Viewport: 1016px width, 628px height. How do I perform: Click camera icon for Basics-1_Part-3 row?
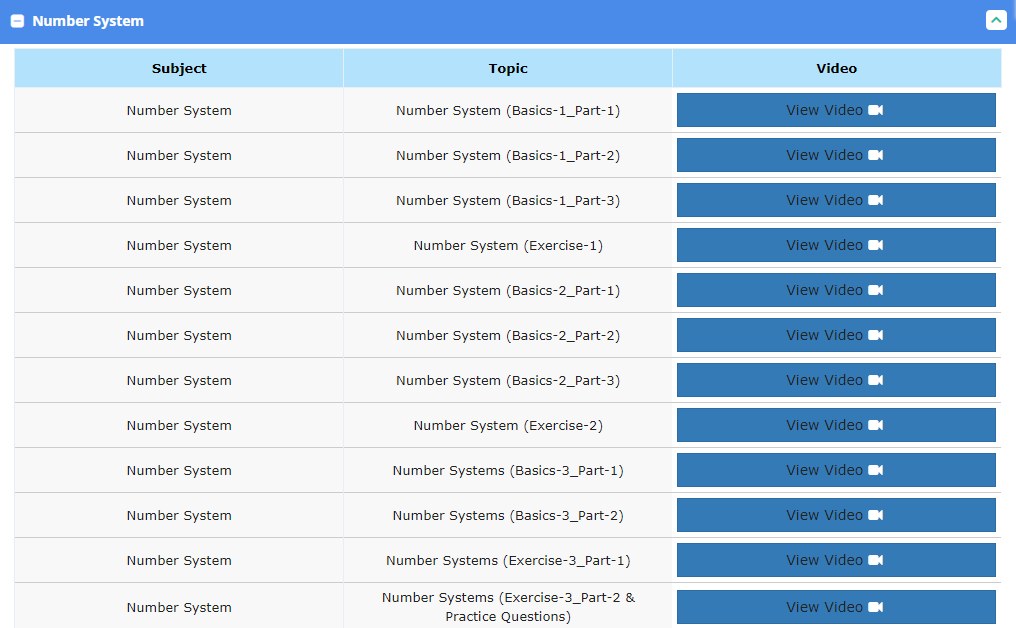pyautogui.click(x=875, y=200)
